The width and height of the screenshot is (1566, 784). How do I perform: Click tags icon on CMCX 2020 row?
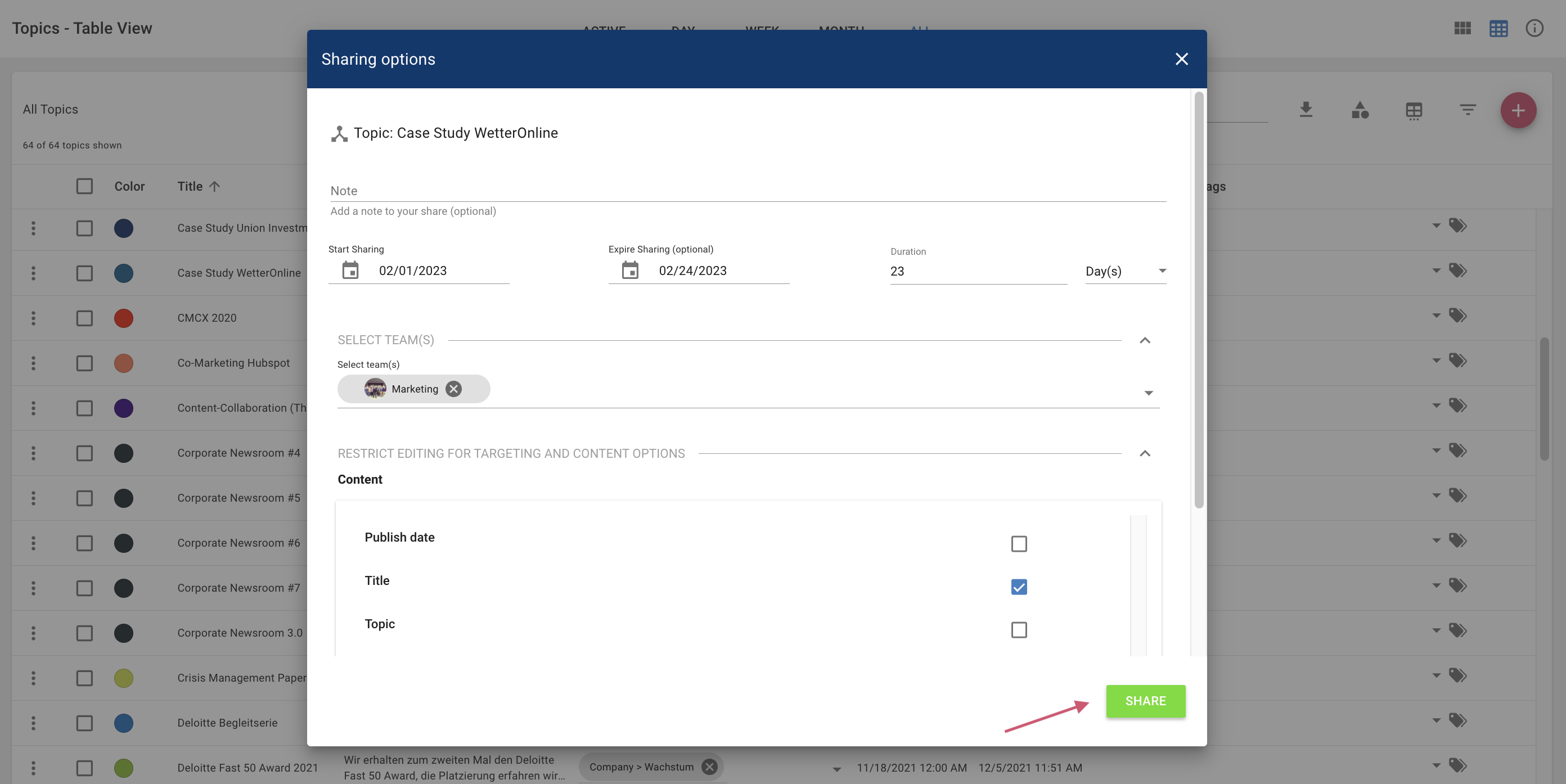[x=1458, y=316]
